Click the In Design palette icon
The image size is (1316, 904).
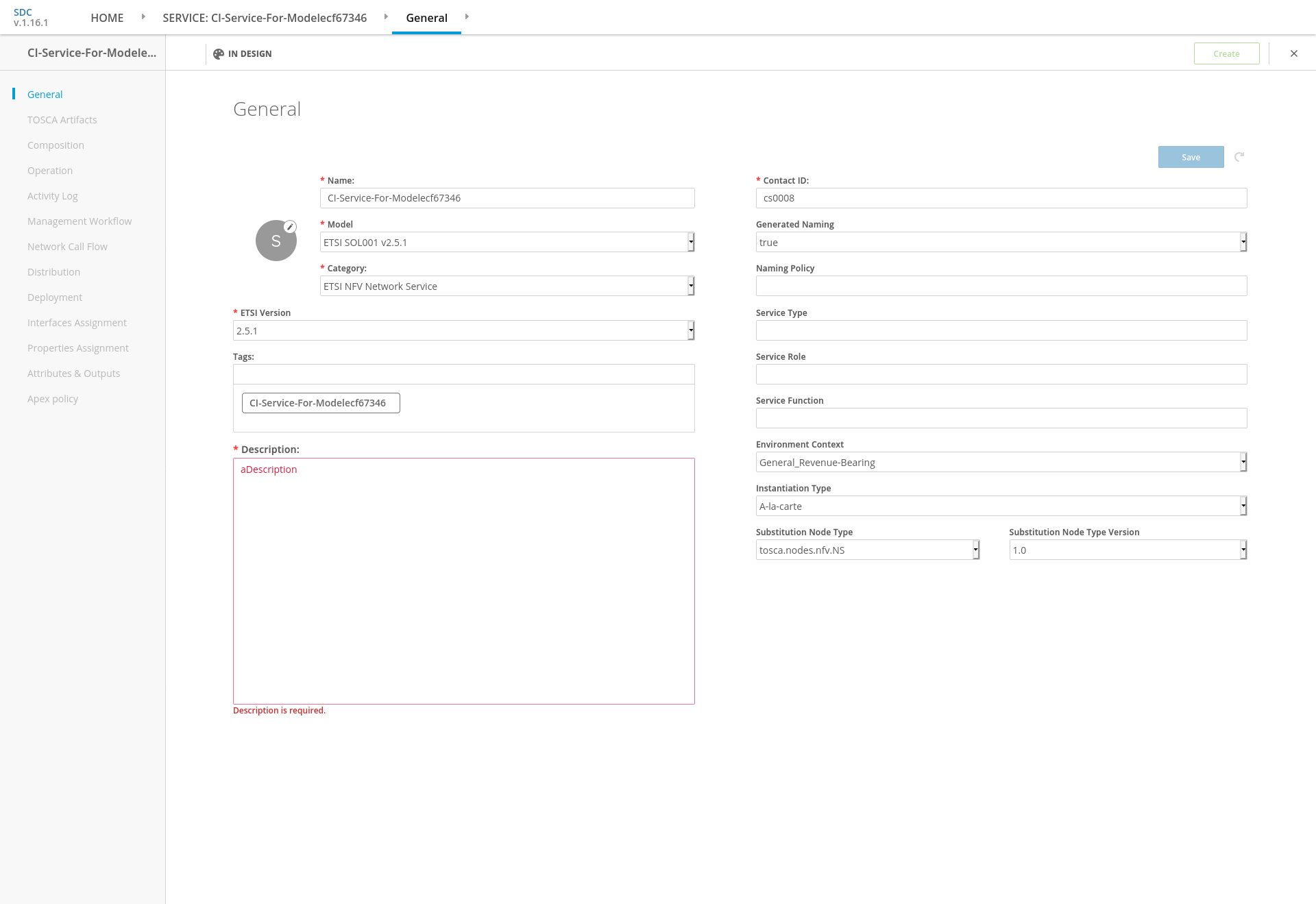[x=219, y=54]
